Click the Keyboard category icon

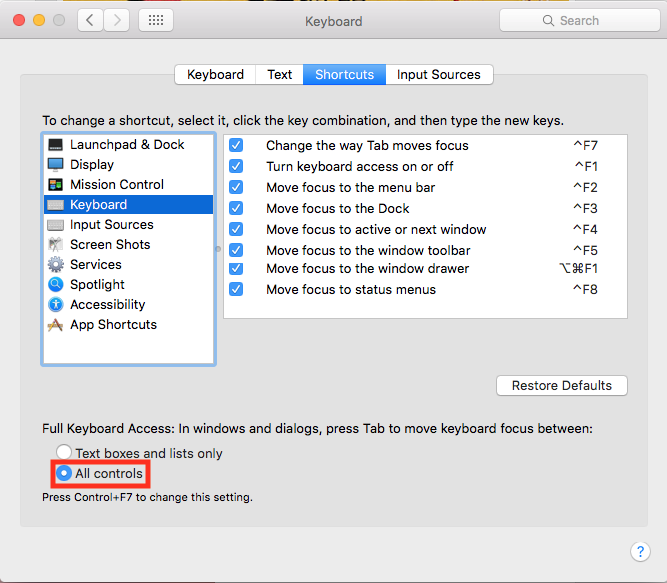(55, 205)
